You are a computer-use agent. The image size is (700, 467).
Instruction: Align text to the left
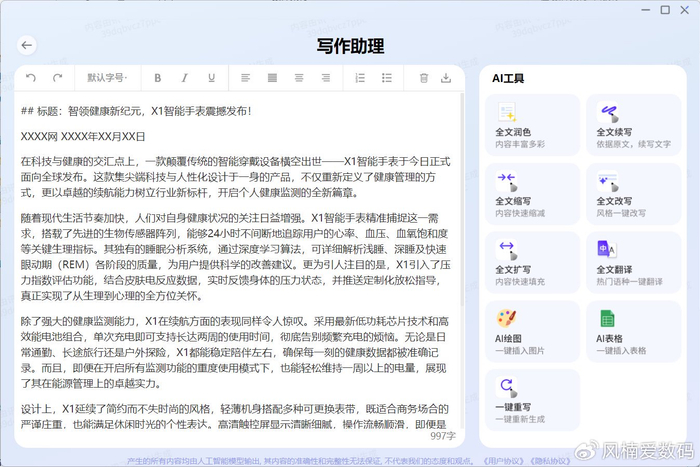(246, 78)
